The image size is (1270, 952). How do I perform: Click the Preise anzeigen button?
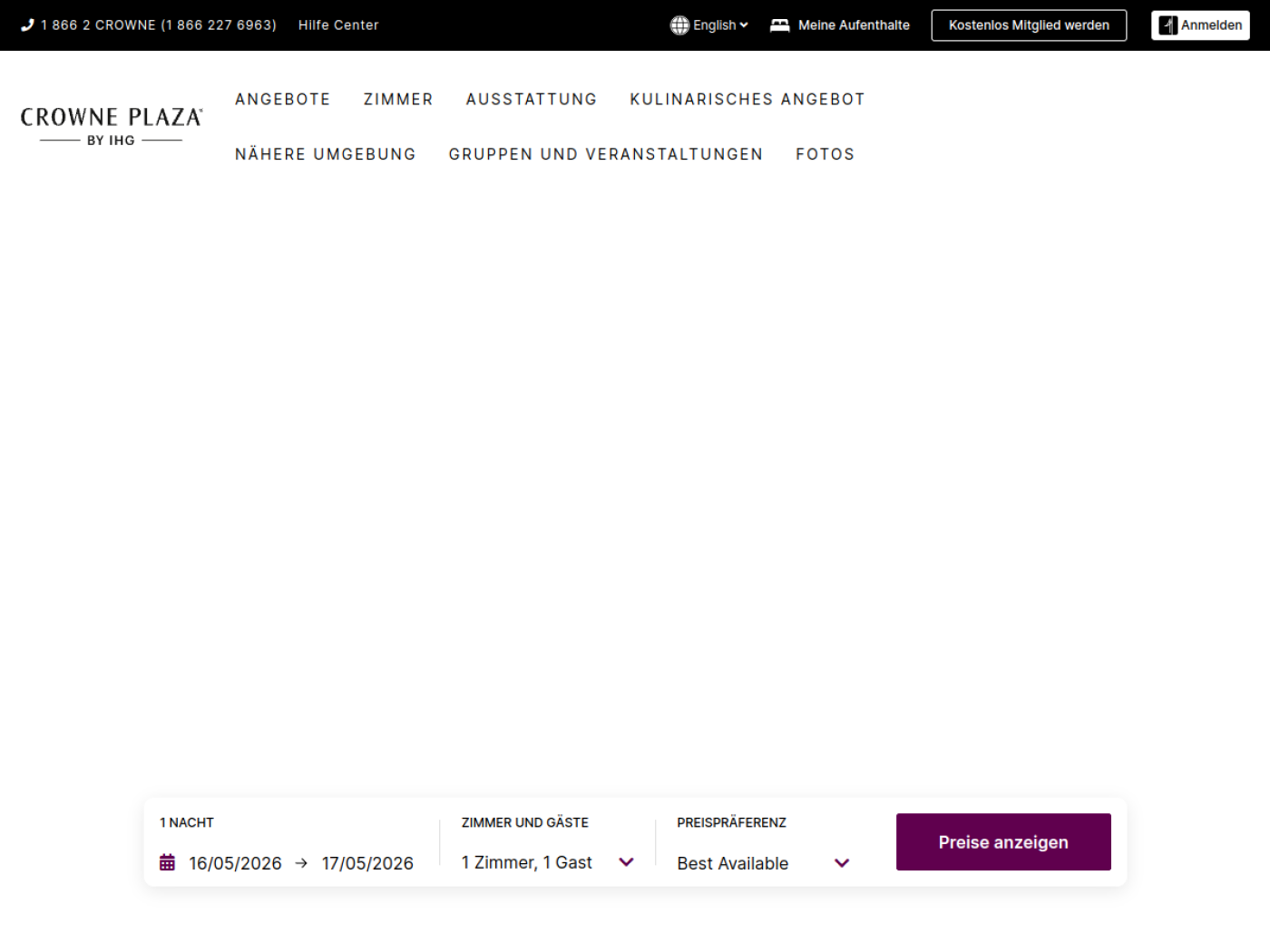pyautogui.click(x=1003, y=842)
